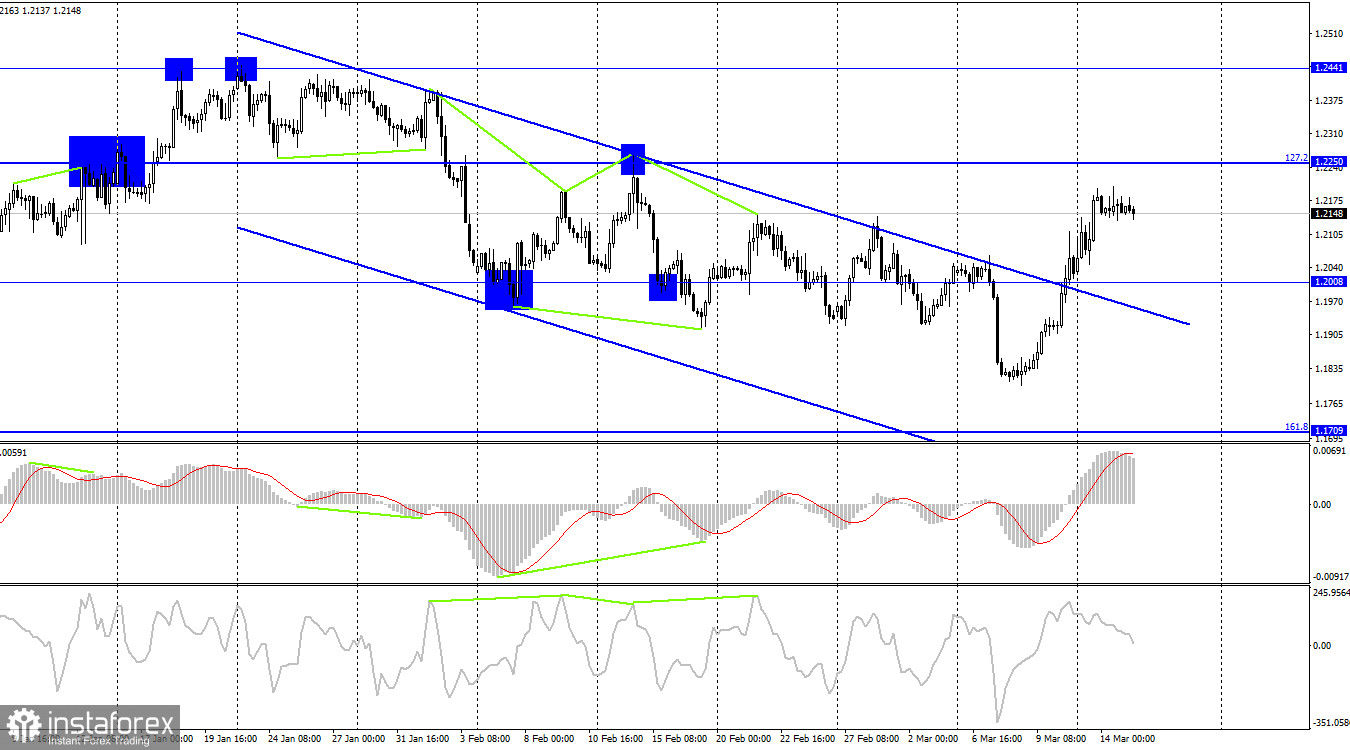
Task: Select the 1.2441 blue level price tag
Action: (x=1329, y=68)
